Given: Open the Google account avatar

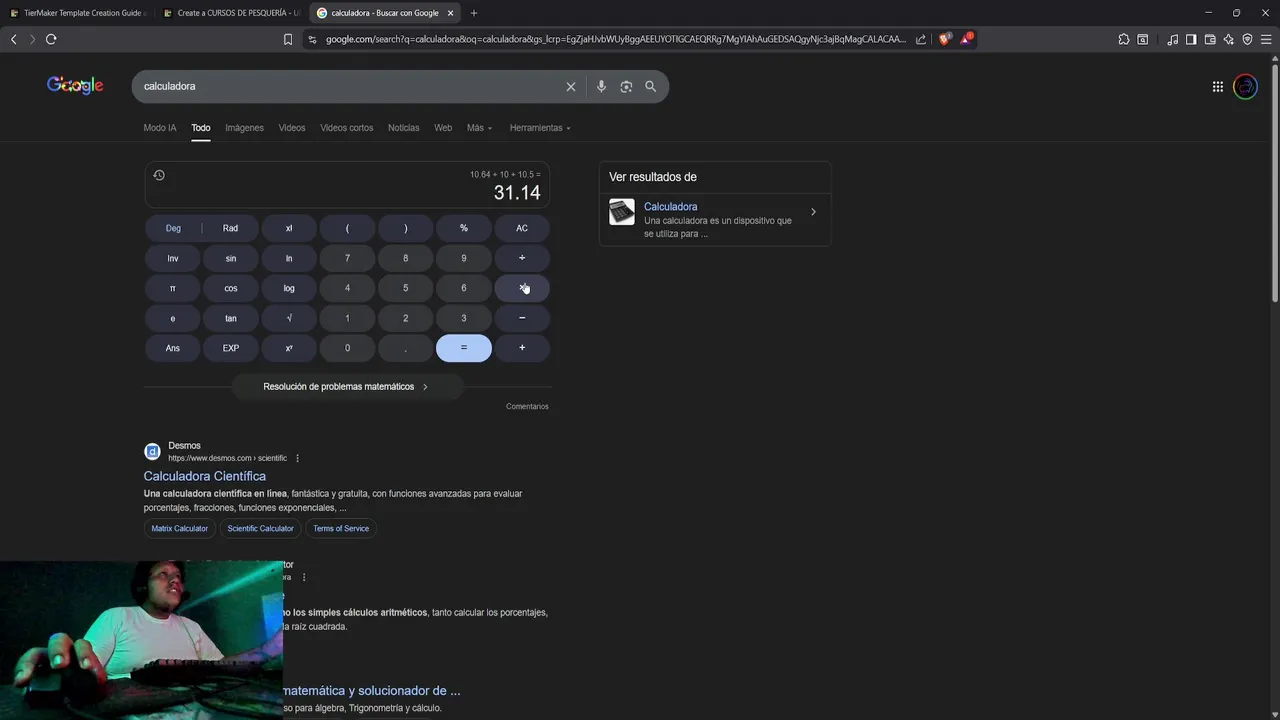Looking at the screenshot, I should [1246, 87].
